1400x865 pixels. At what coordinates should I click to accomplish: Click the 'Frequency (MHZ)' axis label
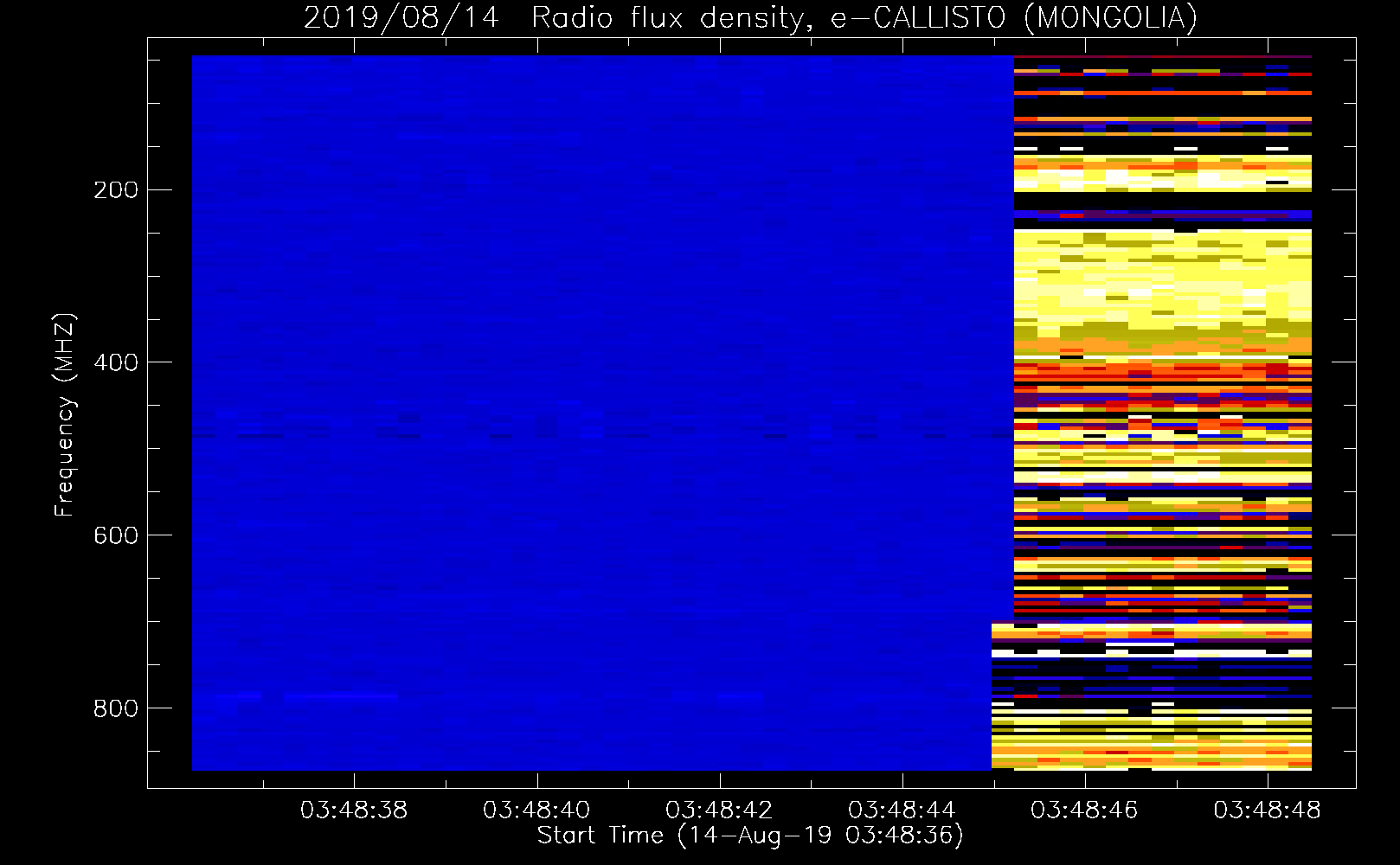coord(65,415)
